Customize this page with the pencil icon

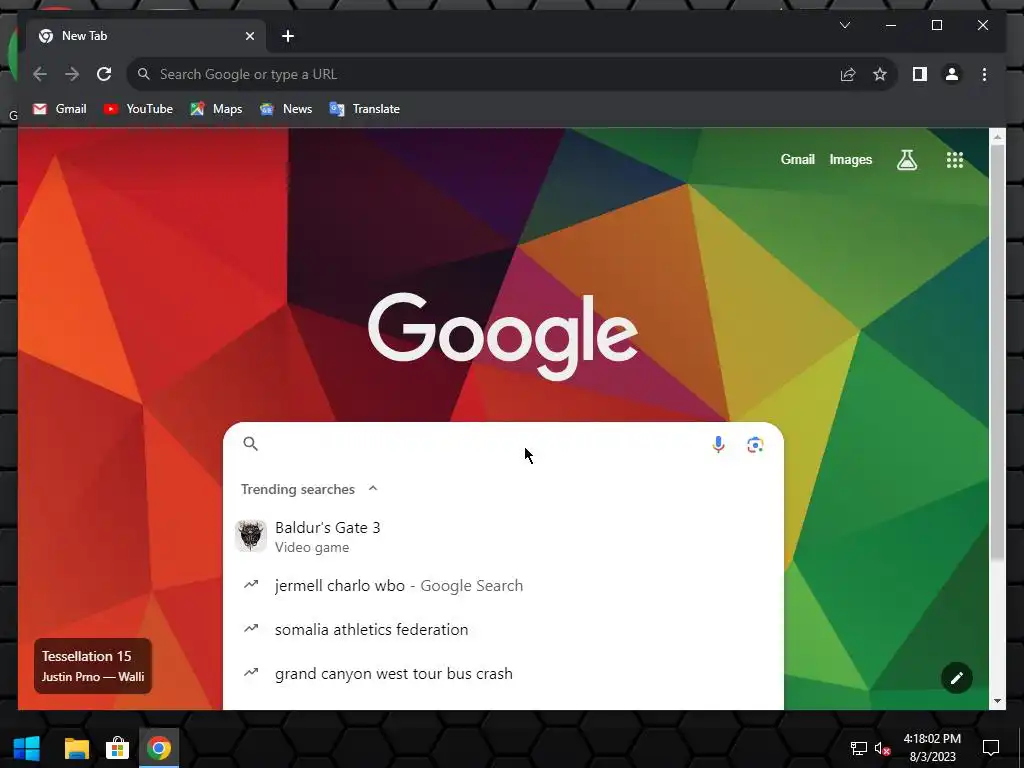point(957,678)
